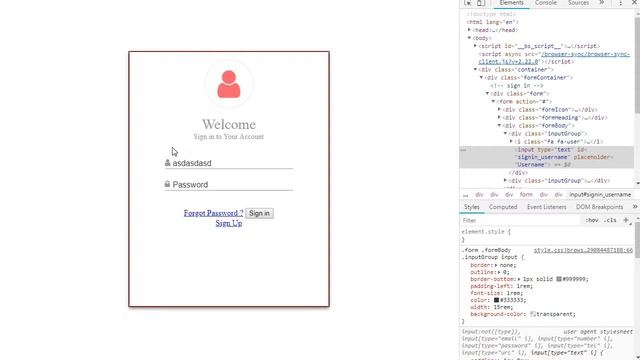Open the #333333 text color swatch
This screenshot has height=360, width=640.
point(496,300)
